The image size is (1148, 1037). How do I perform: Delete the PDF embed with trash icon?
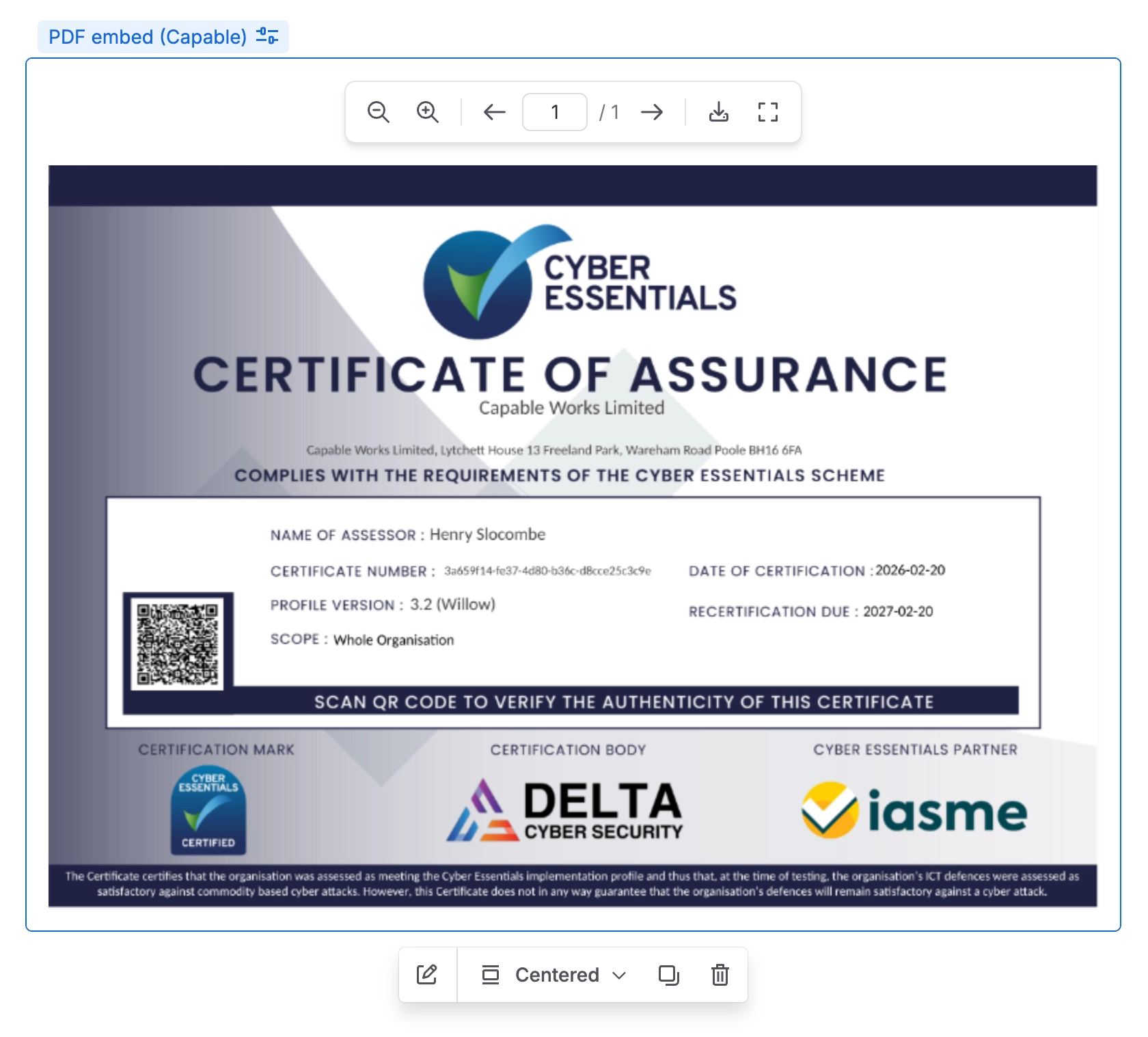720,975
